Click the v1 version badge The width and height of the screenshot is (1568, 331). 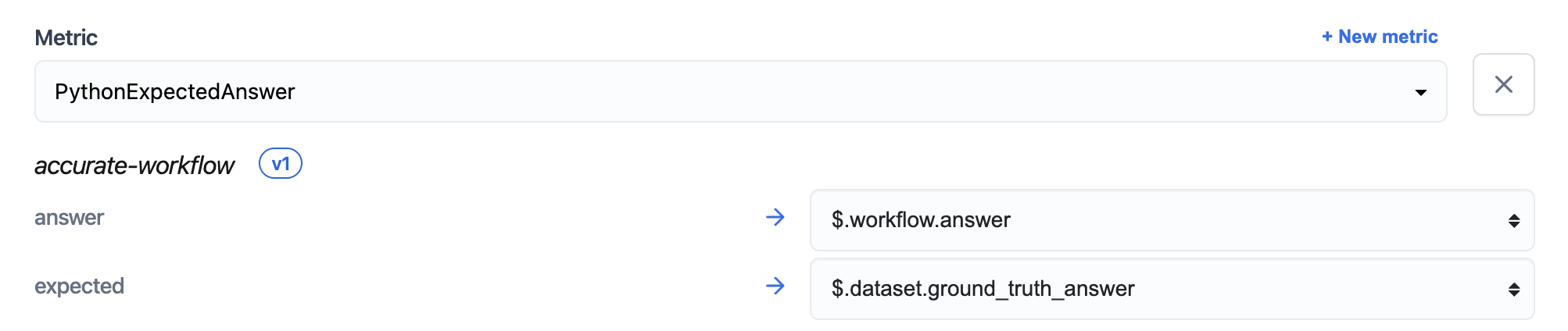281,164
